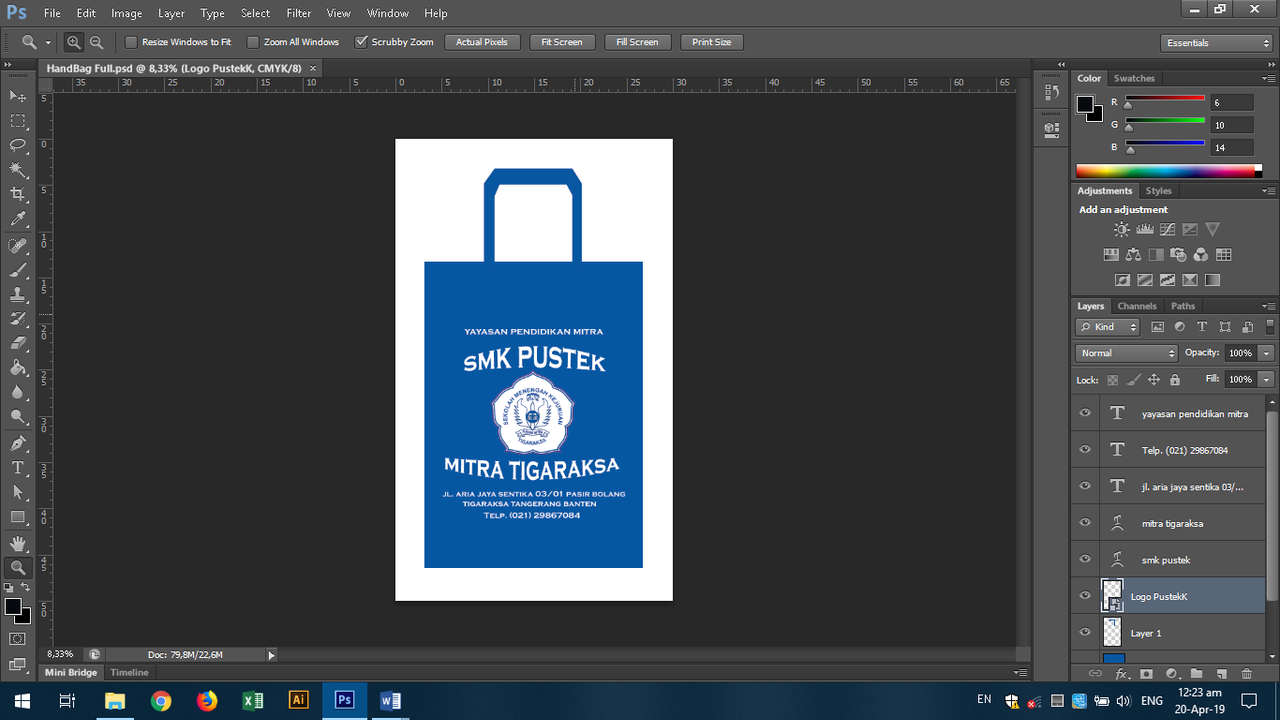Open the File menu
This screenshot has height=720, width=1280.
tap(52, 13)
